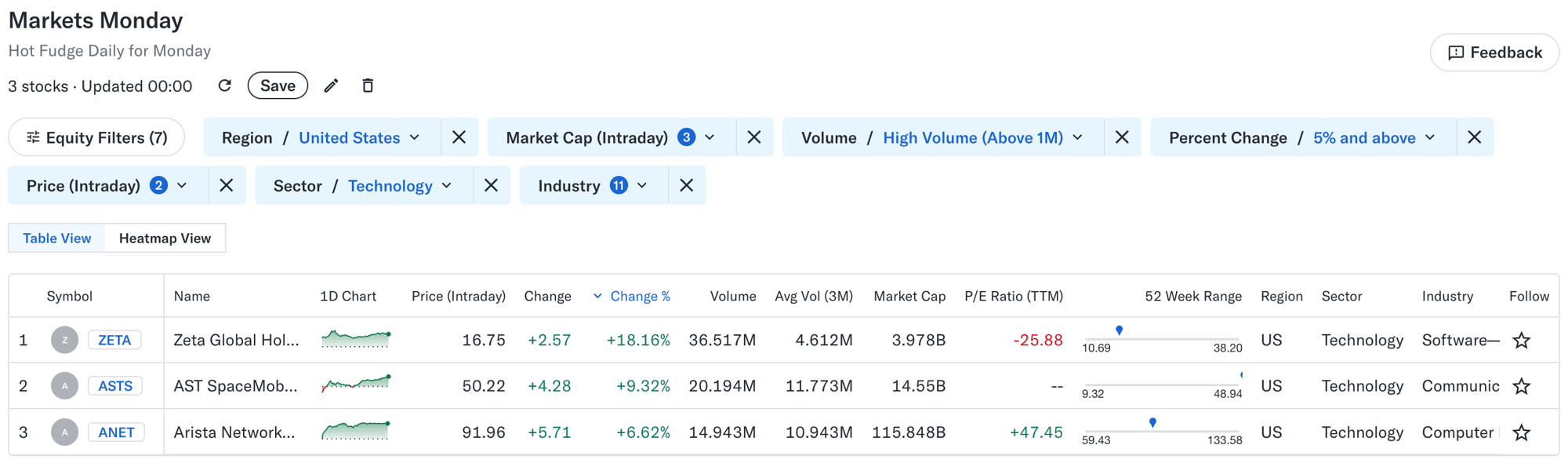Follow ZETA with the star icon
The width and height of the screenshot is (1568, 463).
(1522, 340)
